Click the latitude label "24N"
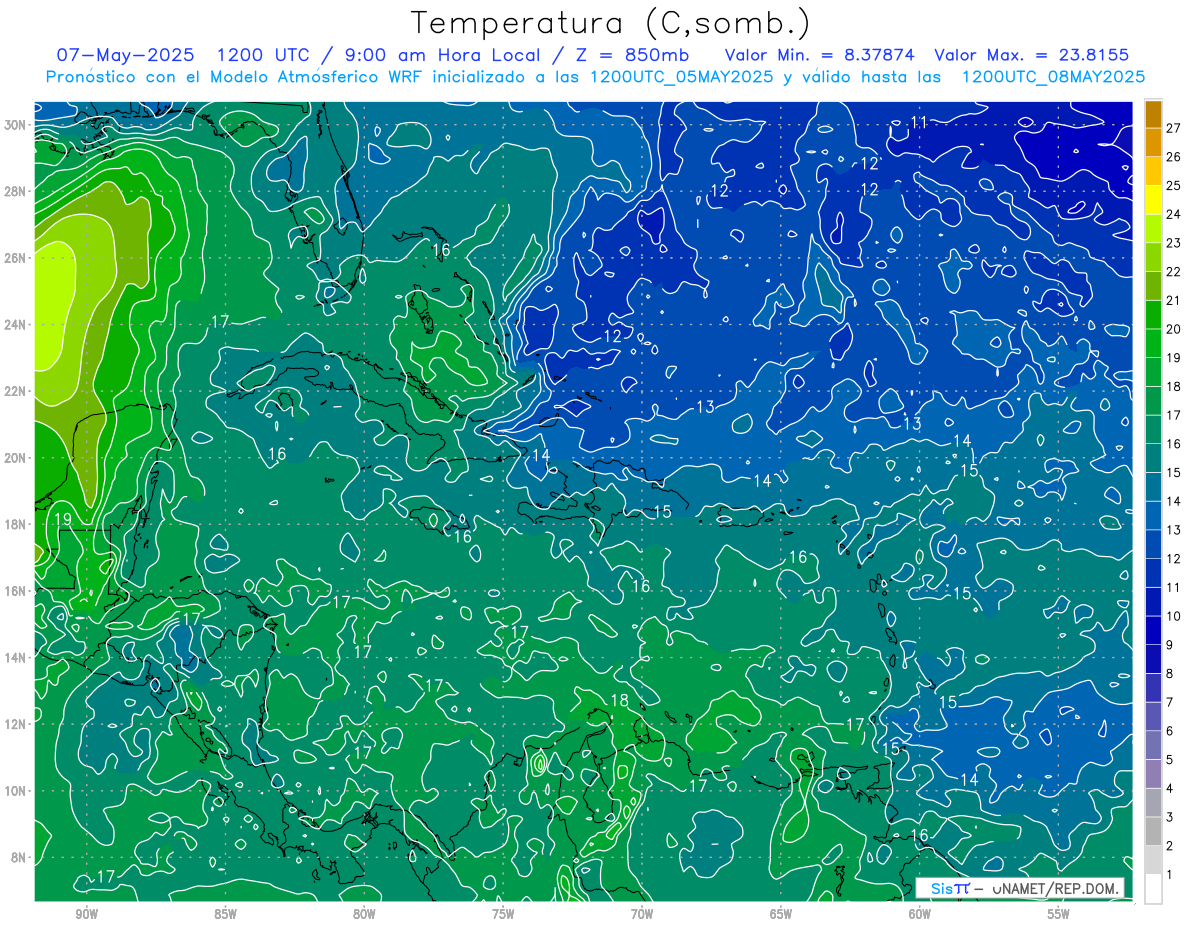1200x927 pixels. (x=15, y=325)
